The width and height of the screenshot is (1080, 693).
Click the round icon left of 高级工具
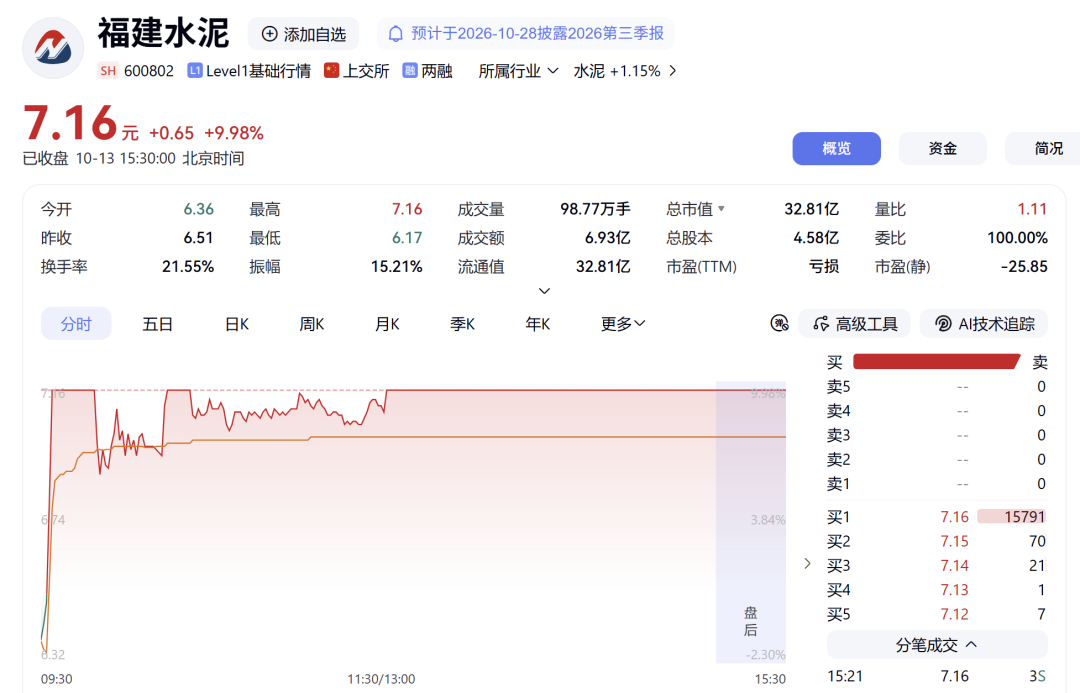779,323
